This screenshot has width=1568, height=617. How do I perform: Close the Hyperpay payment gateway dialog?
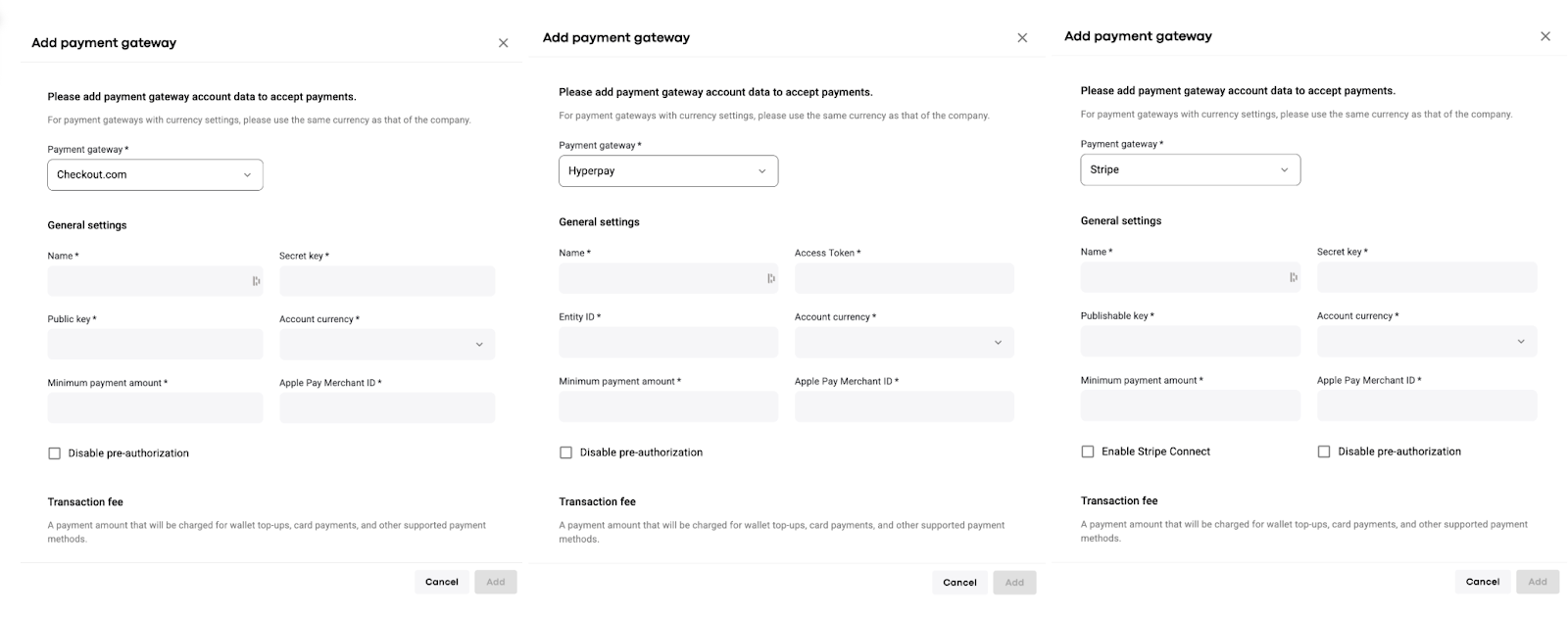coord(1022,38)
